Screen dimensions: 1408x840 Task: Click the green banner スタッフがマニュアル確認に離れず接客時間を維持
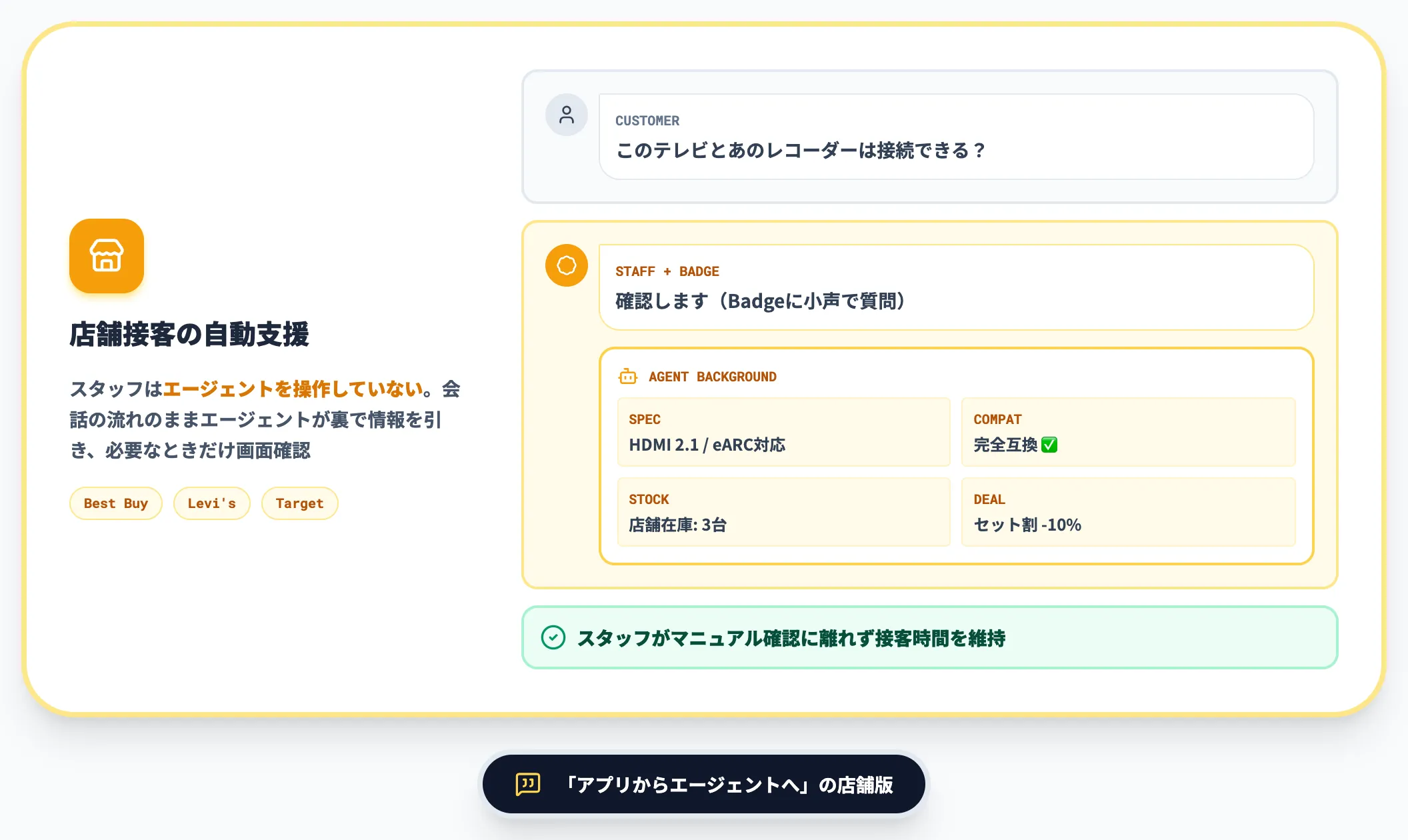(930, 637)
